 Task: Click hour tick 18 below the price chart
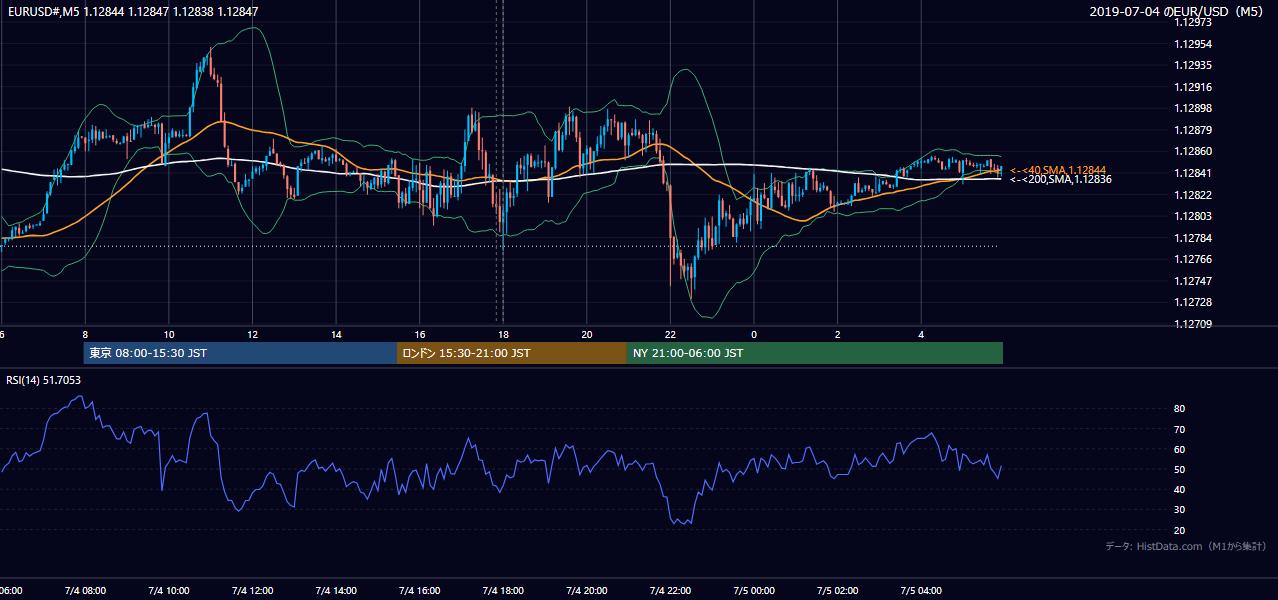click(504, 335)
